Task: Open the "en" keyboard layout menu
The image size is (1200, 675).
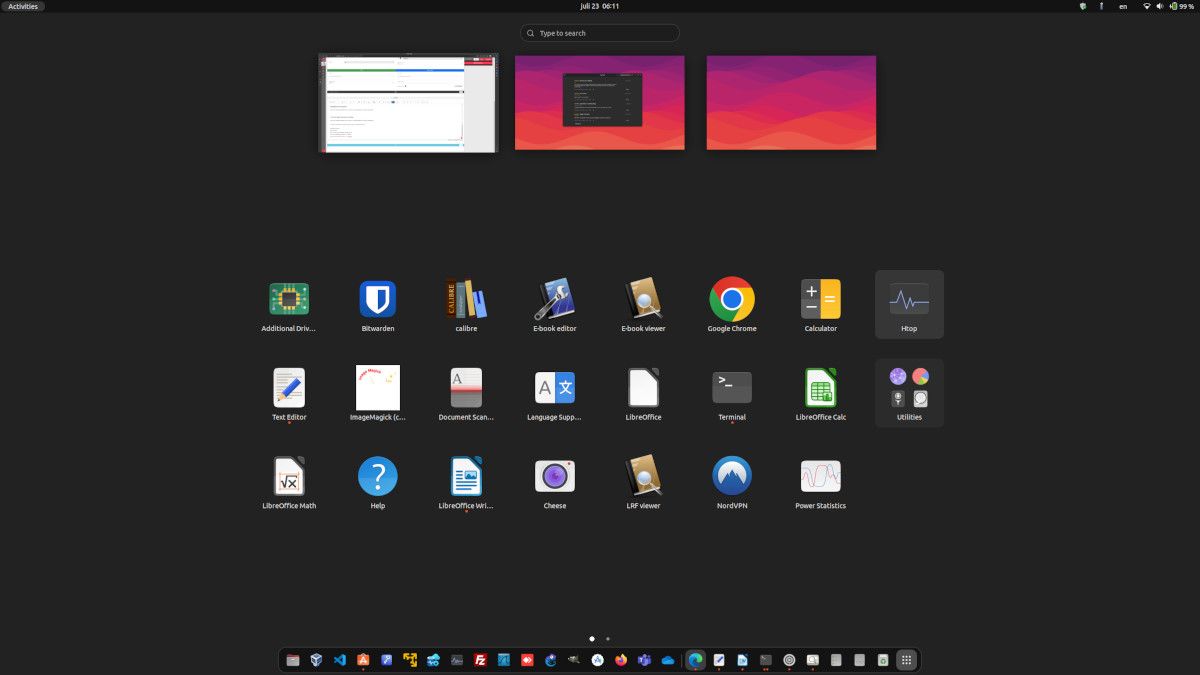Action: coord(1122,6)
